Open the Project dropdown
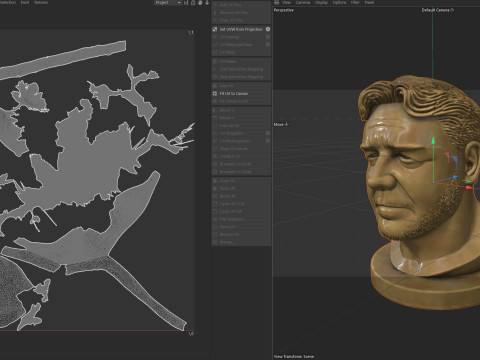The height and width of the screenshot is (360, 480). point(168,2)
